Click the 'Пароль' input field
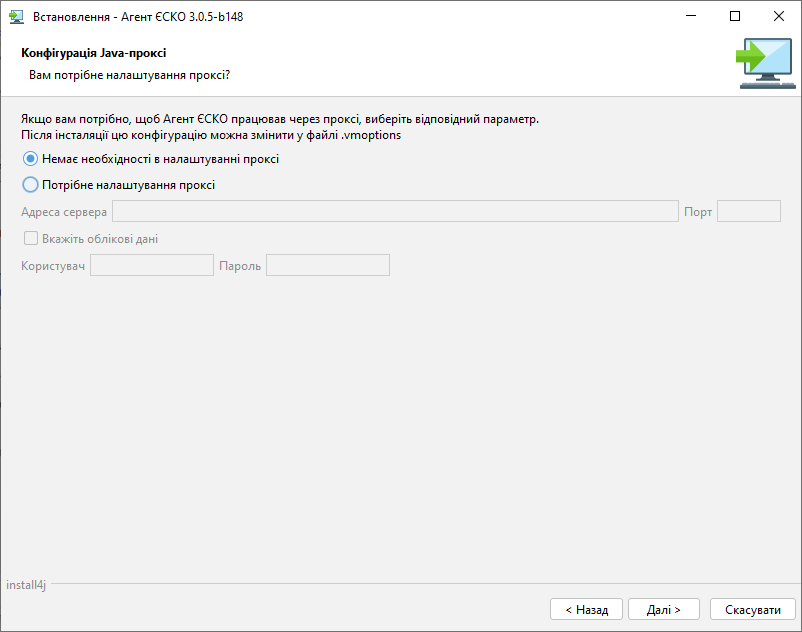802x632 pixels. pos(328,265)
